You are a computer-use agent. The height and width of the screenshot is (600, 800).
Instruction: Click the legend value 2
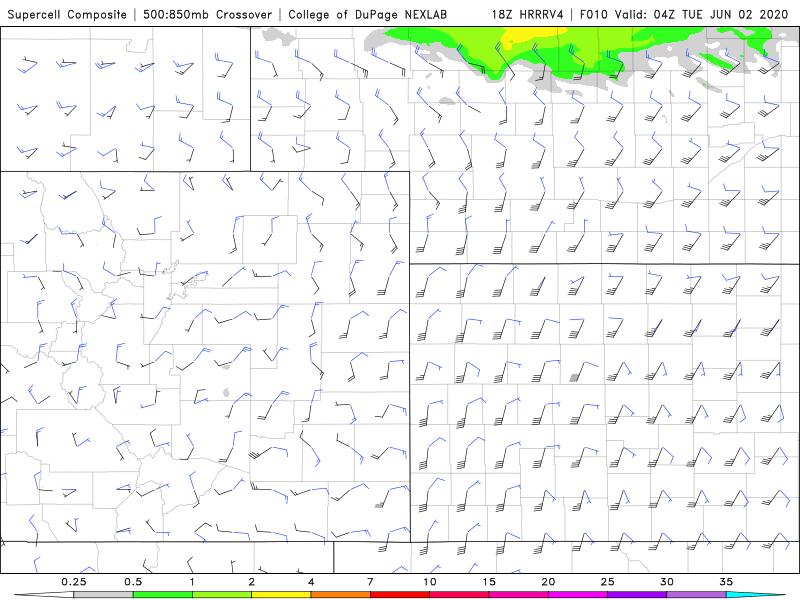tap(252, 582)
